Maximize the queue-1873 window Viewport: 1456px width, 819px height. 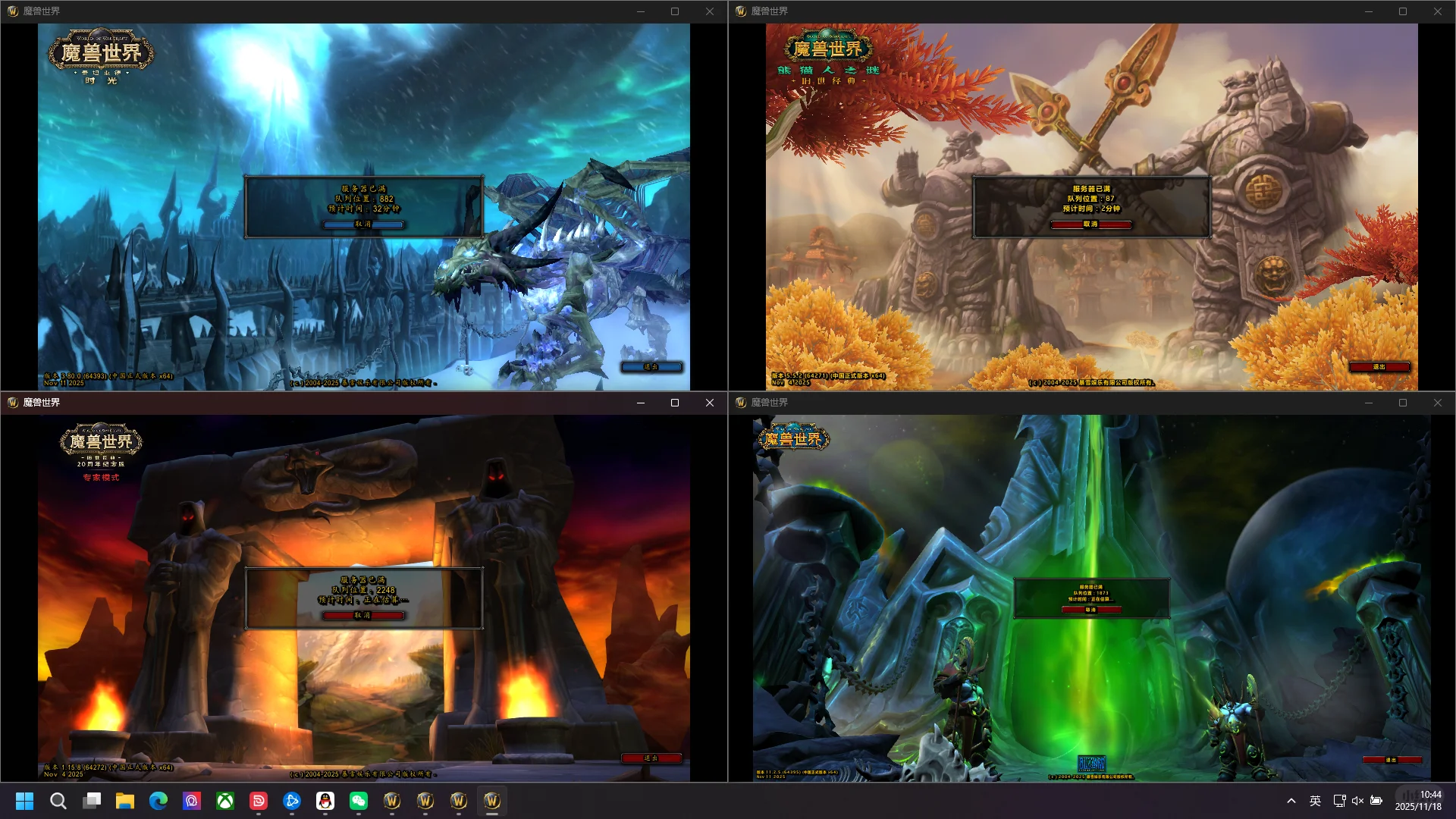point(1403,403)
